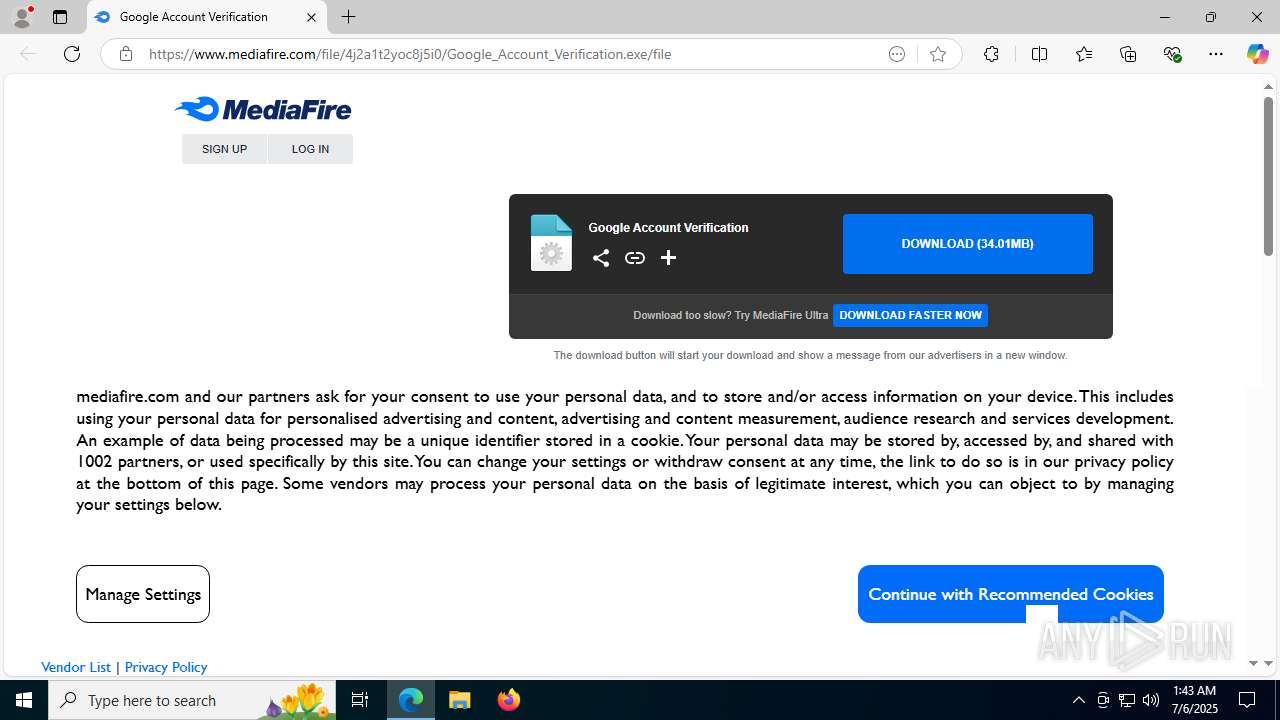Click the taskbar clock showing 1:43 AM
Viewport: 1280px width, 720px height.
[x=1194, y=700]
